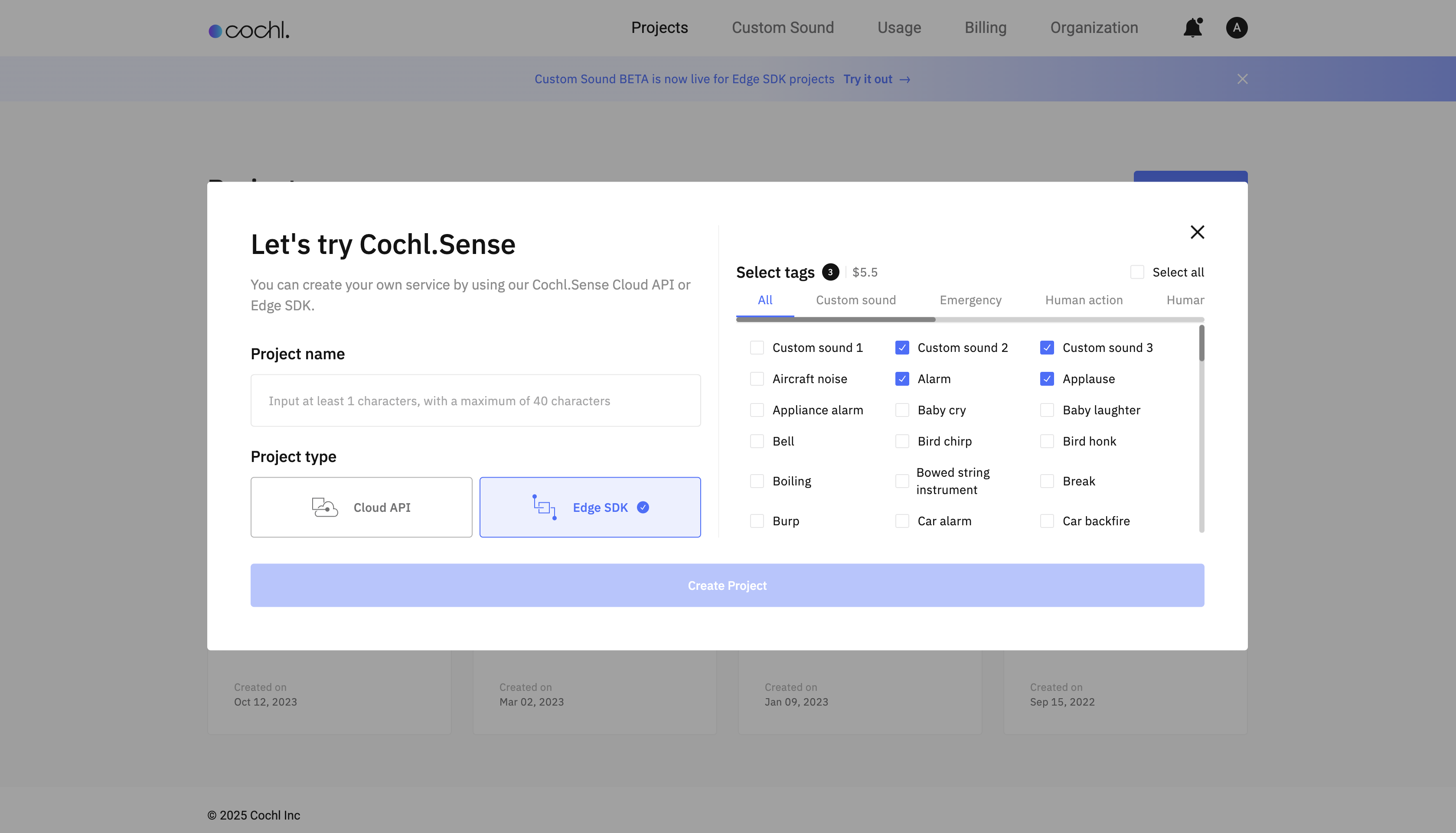Open the Organization page
Screen dimensions: 1456x833
1094,27
